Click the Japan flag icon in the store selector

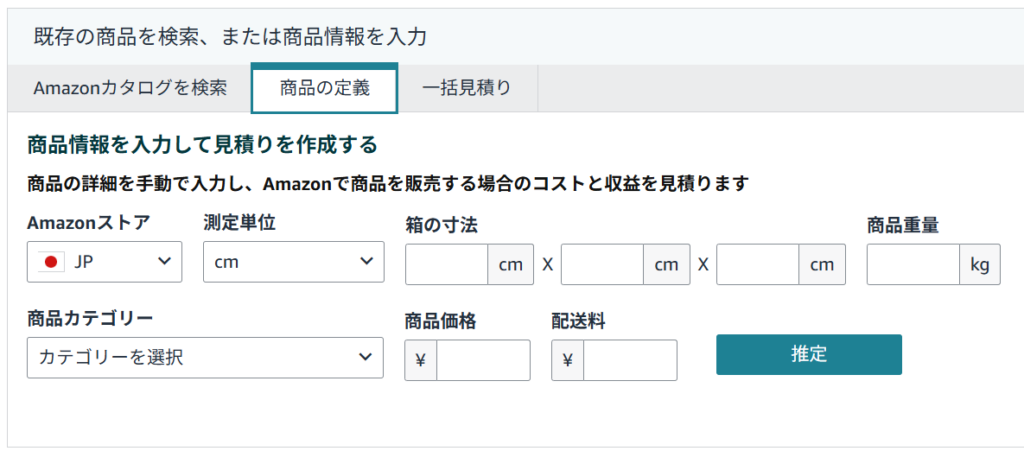tap(51, 262)
